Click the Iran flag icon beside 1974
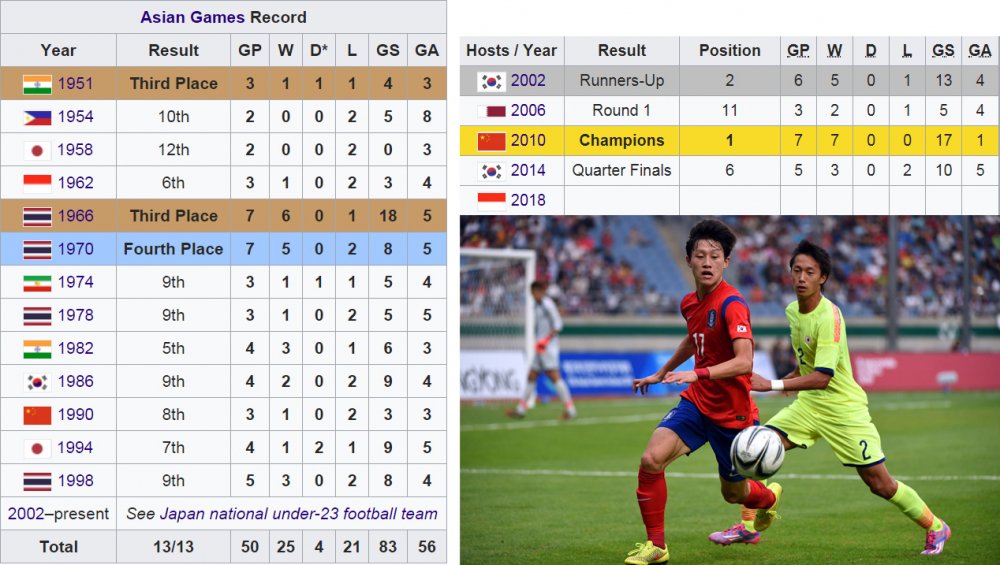The image size is (1000, 565). (37, 282)
